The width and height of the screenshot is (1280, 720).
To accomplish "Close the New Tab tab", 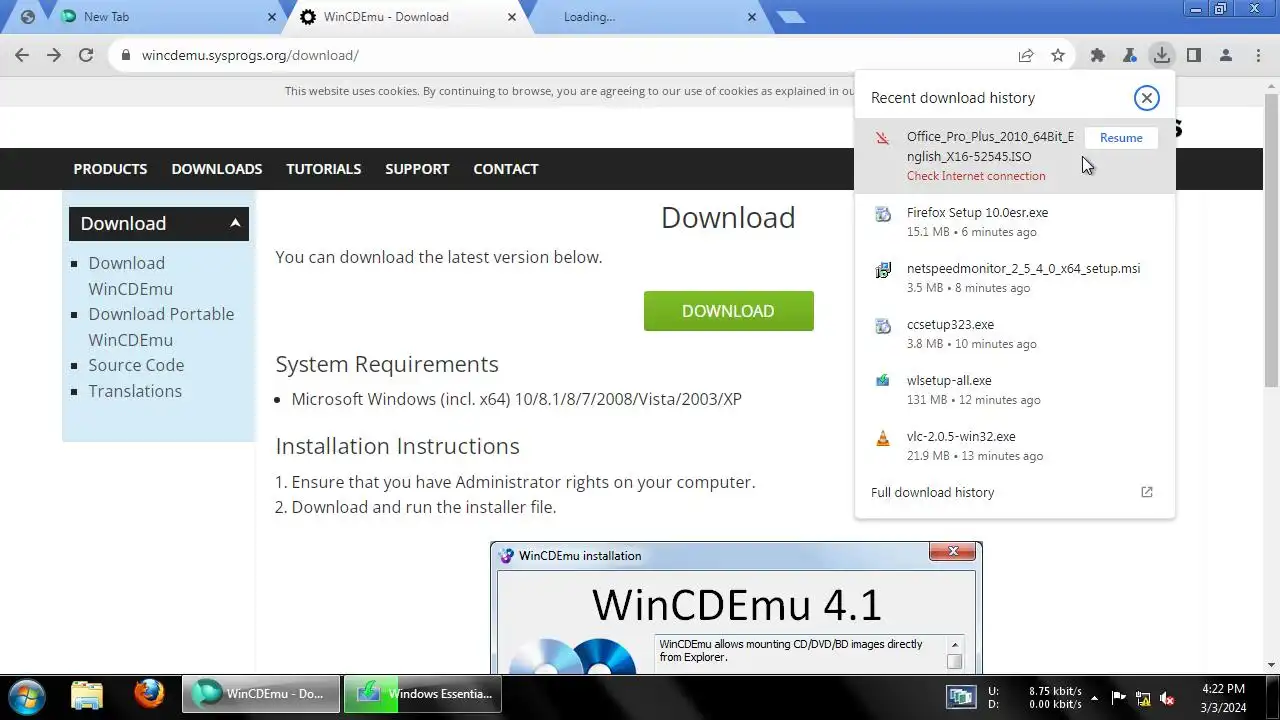I will click(x=272, y=17).
